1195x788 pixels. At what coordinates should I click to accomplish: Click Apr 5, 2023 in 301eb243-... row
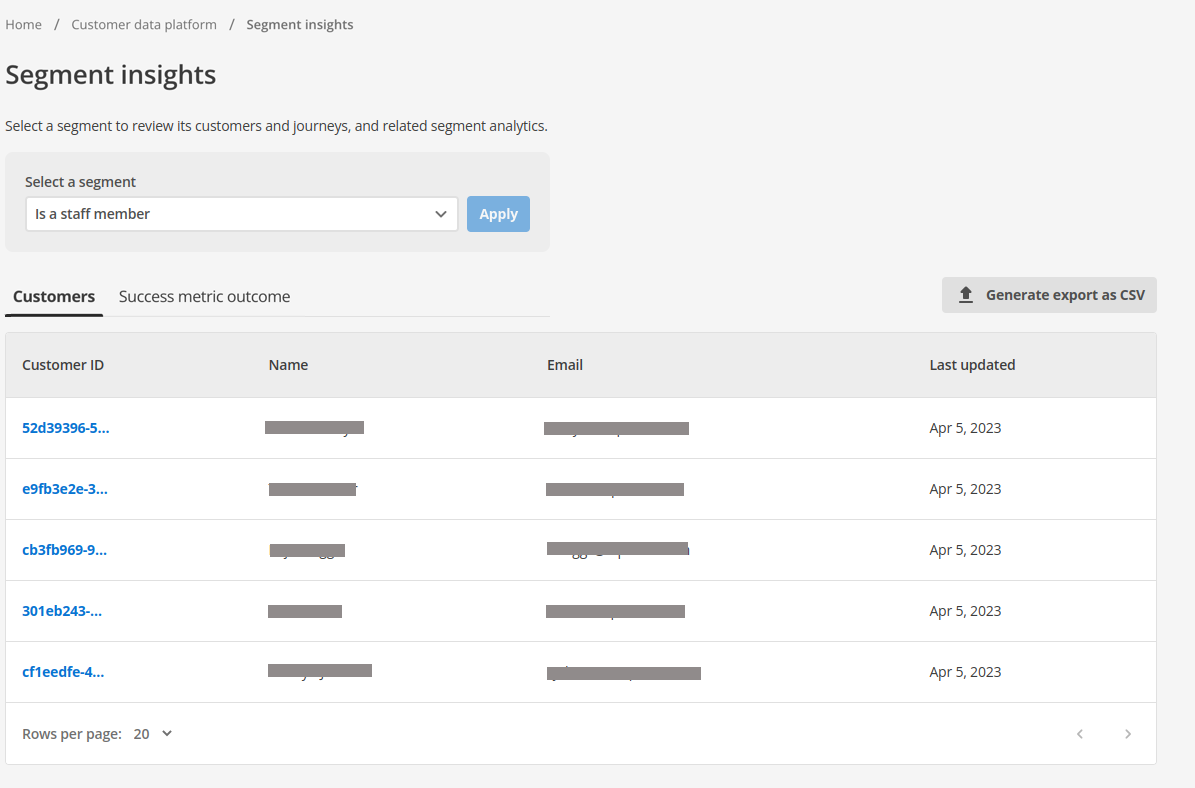pyautogui.click(x=965, y=611)
